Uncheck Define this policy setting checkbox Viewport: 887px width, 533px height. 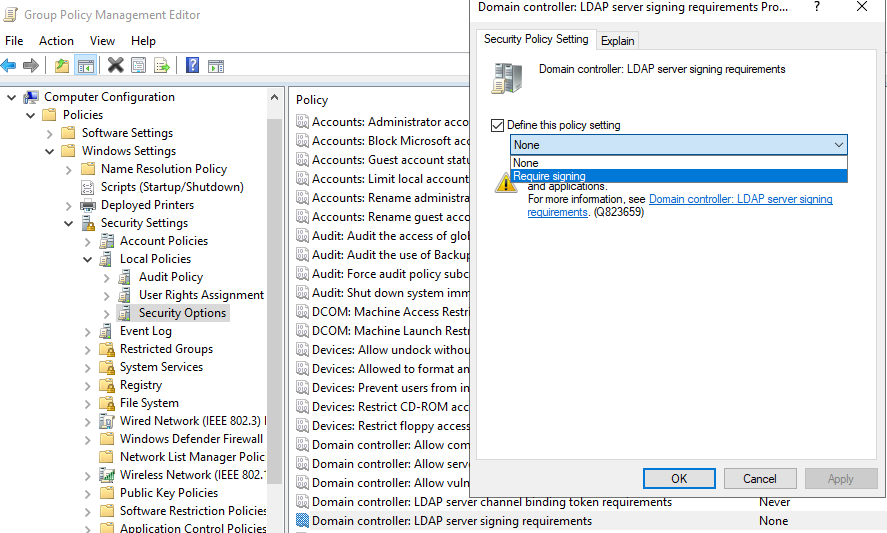coord(497,125)
